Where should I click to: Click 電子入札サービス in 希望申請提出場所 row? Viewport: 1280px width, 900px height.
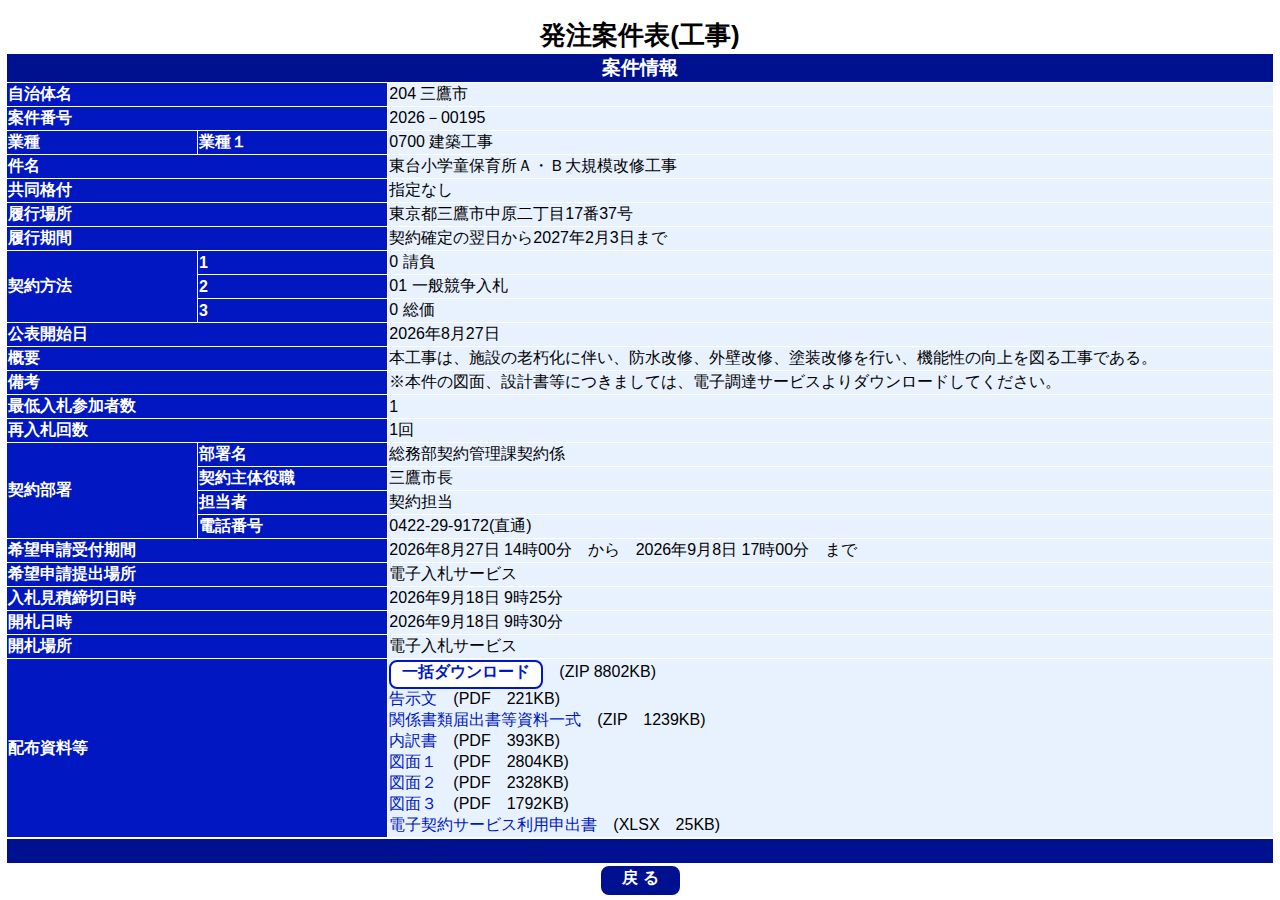pyautogui.click(x=453, y=574)
